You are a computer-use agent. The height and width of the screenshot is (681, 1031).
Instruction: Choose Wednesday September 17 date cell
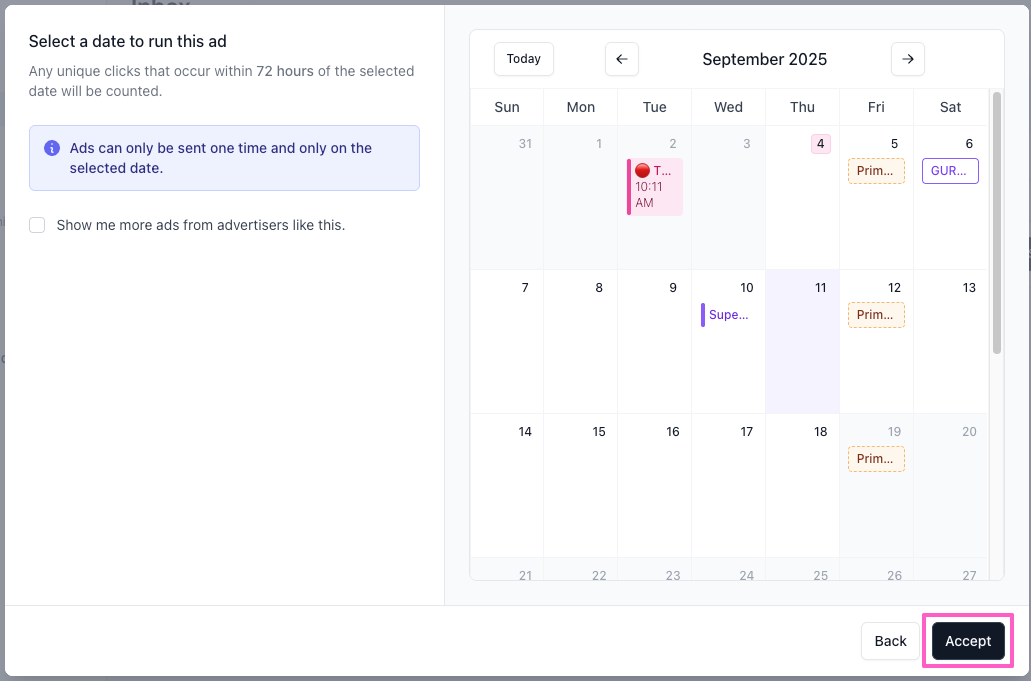click(728, 485)
